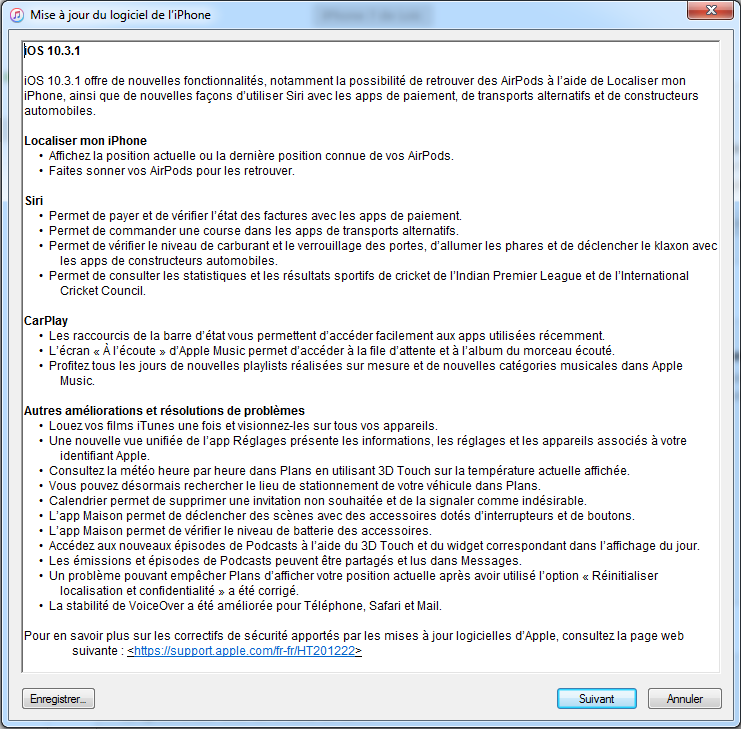Open the support.apple.com HT201222 link
Viewport: 741px width, 729px height.
point(244,651)
